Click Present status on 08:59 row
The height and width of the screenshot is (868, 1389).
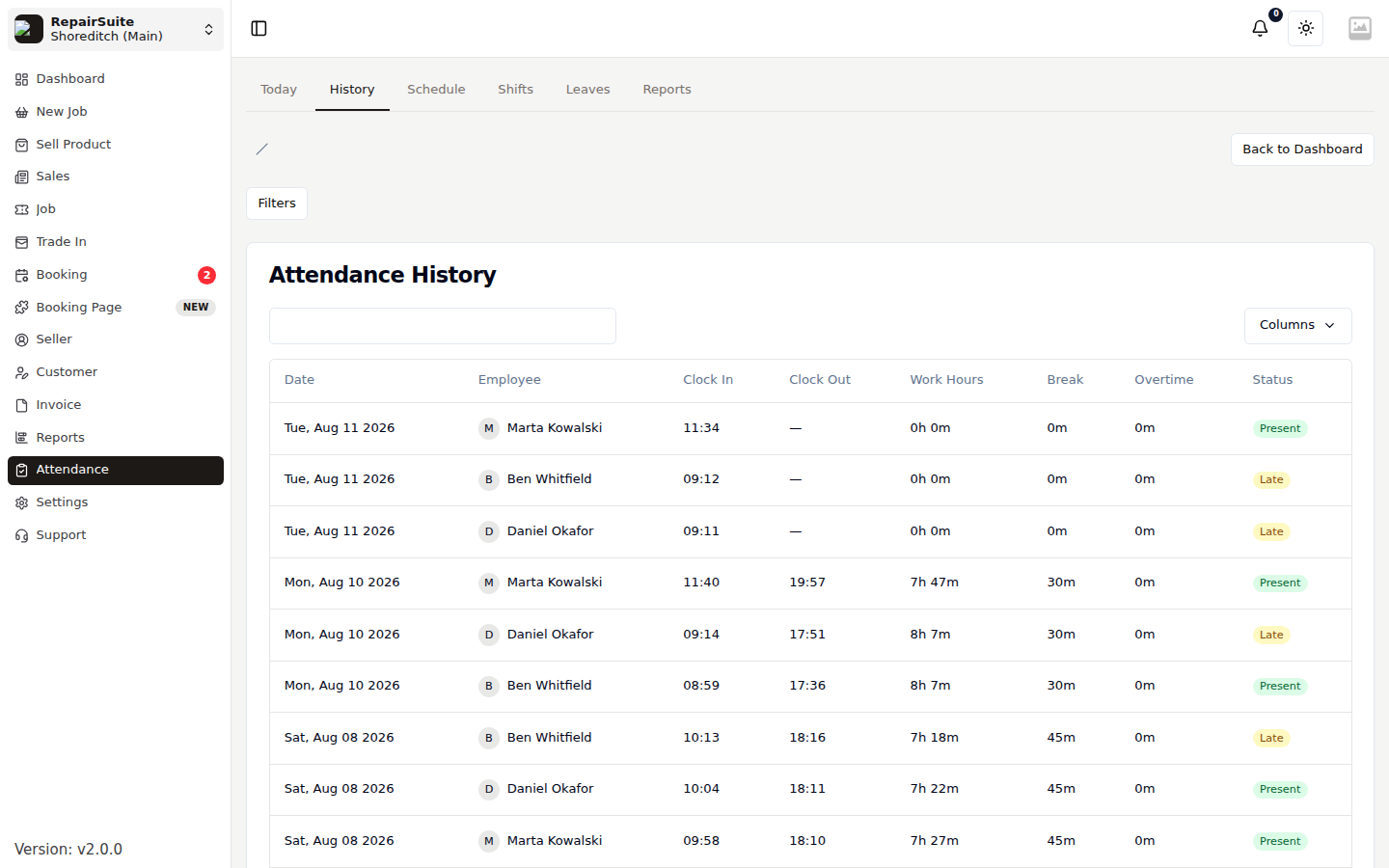tap(1280, 687)
